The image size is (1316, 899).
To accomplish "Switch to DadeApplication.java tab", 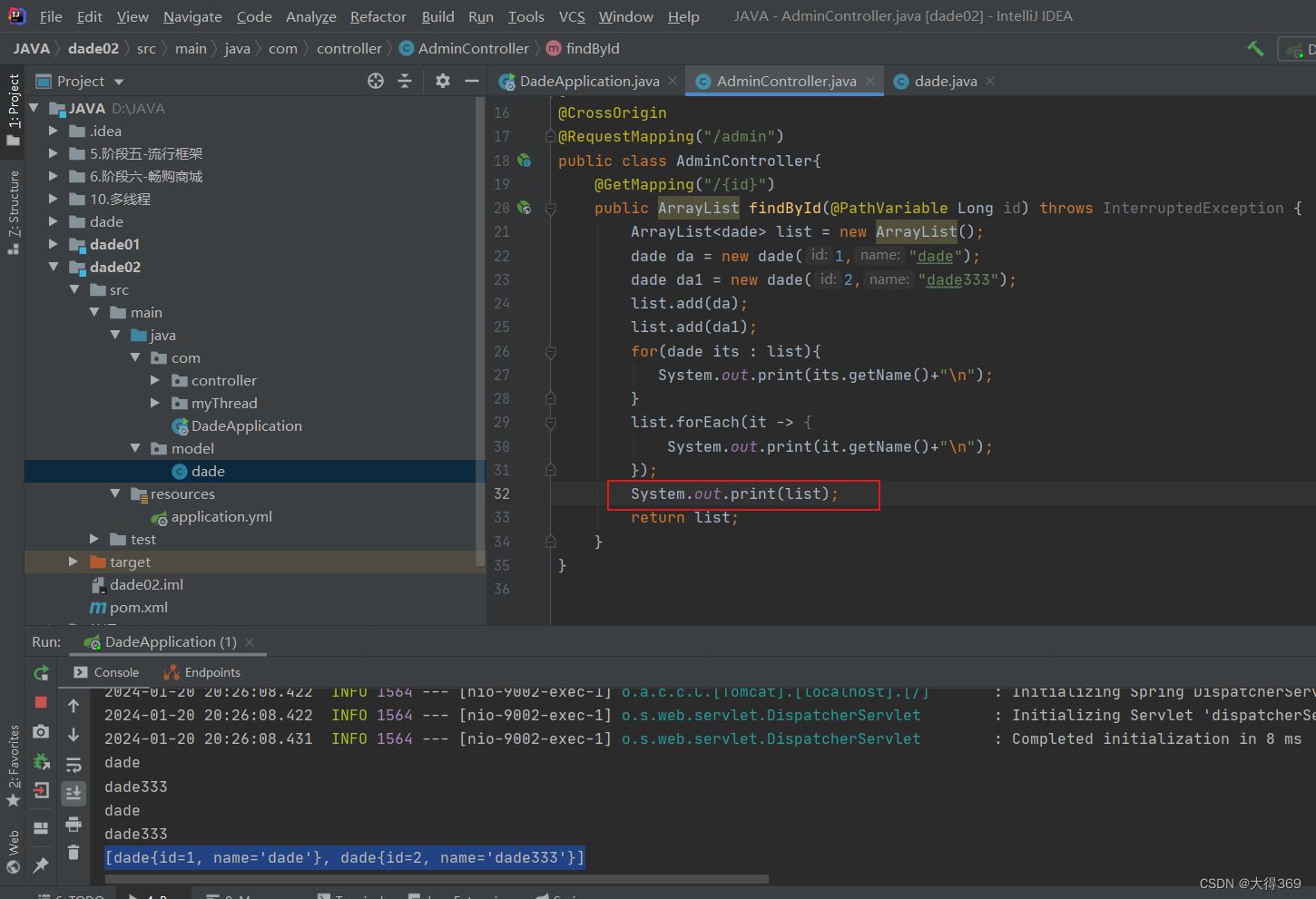I will (x=589, y=81).
